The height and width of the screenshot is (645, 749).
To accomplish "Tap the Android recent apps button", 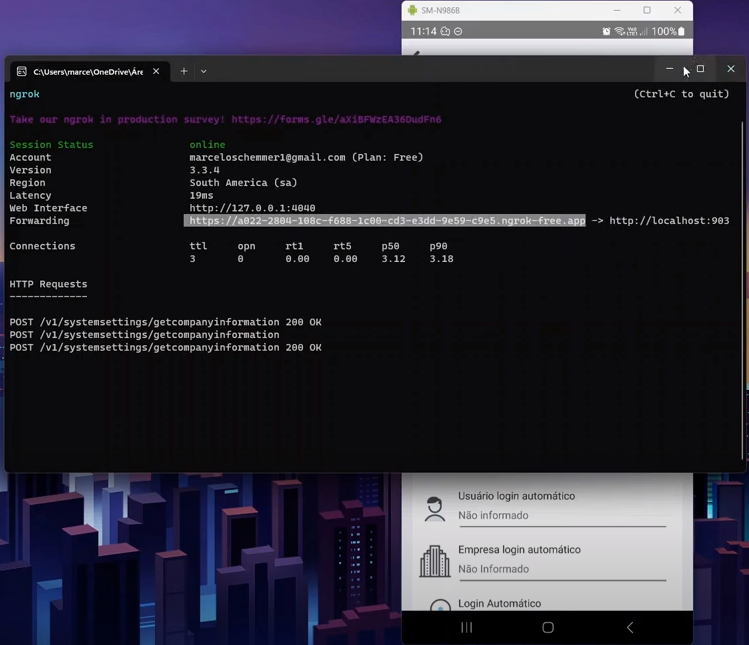I will 467,627.
